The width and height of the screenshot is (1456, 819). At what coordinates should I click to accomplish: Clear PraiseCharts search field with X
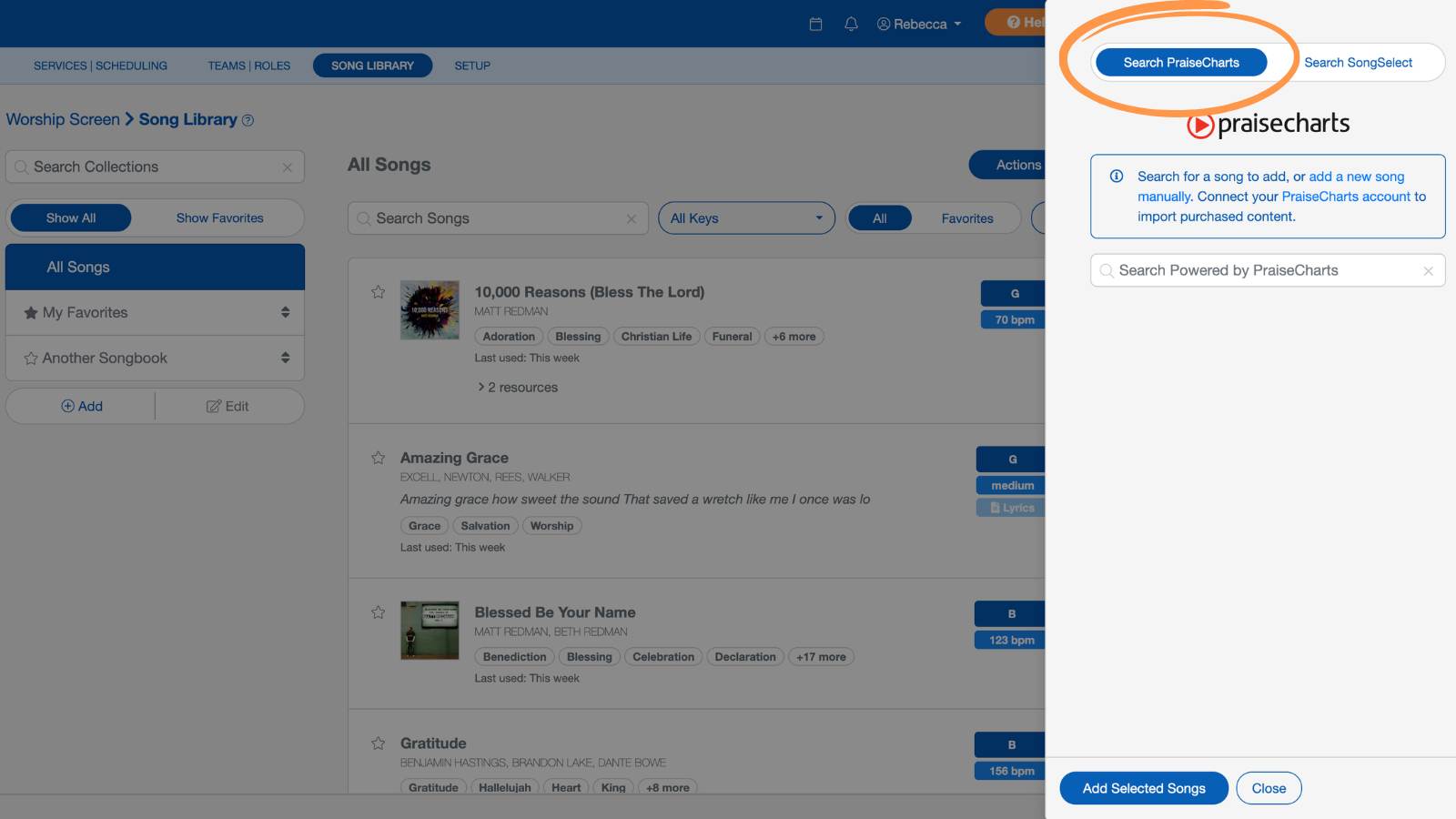coord(1428,271)
